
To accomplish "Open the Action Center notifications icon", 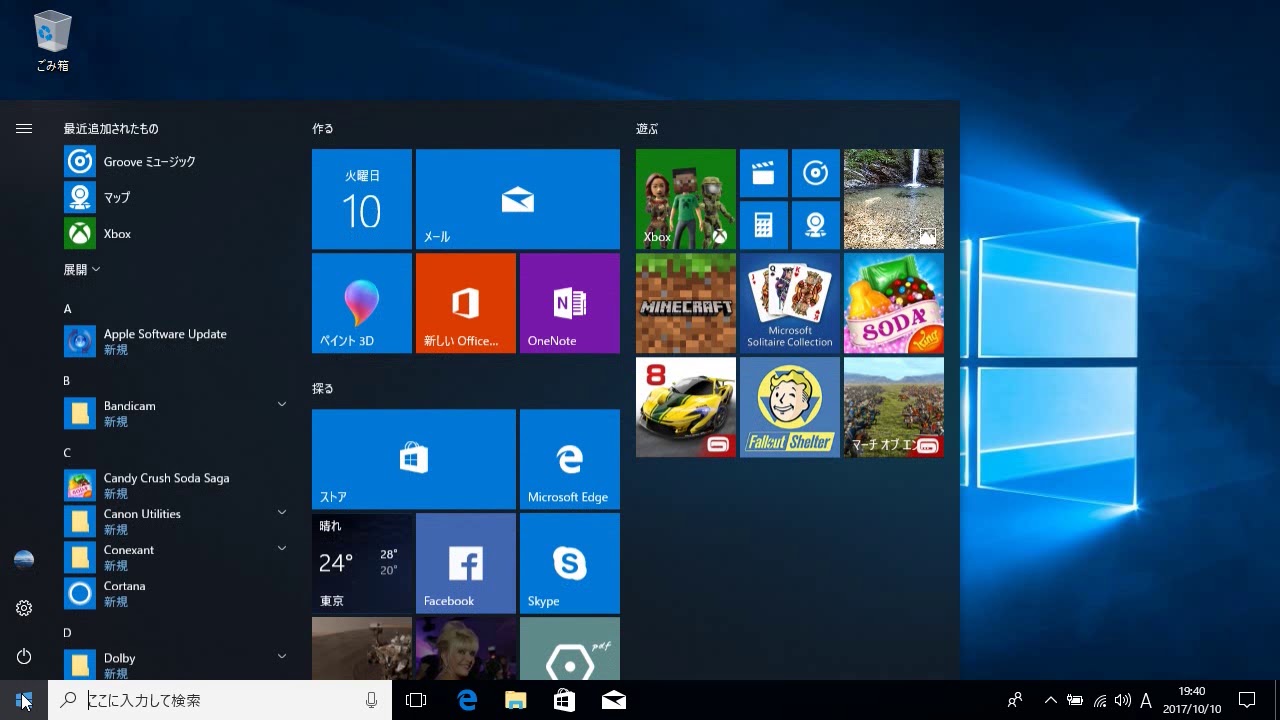I will (1247, 700).
